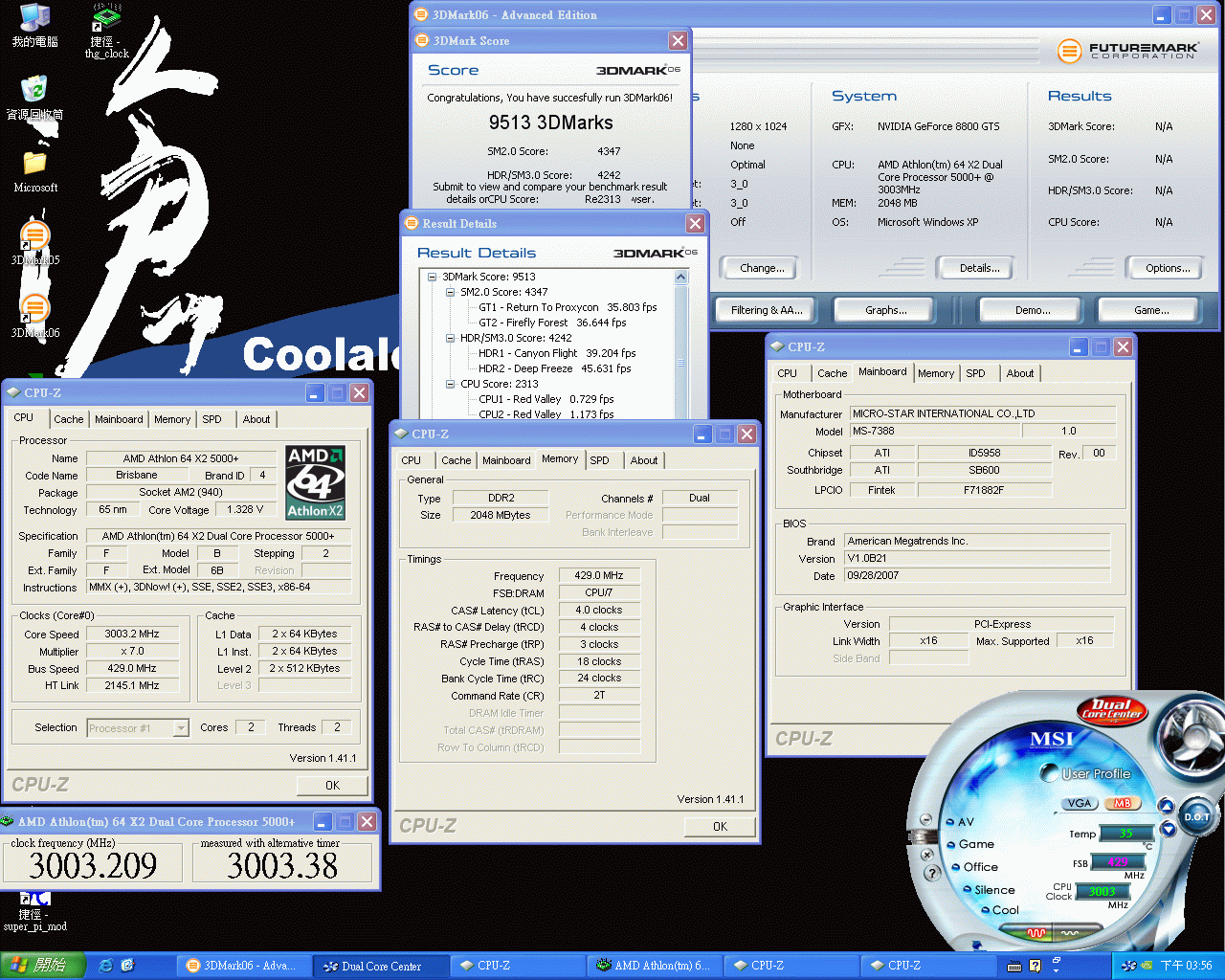1225x980 pixels.
Task: Collapse the HDR/SM3.0 Score tree node
Action: 450,338
